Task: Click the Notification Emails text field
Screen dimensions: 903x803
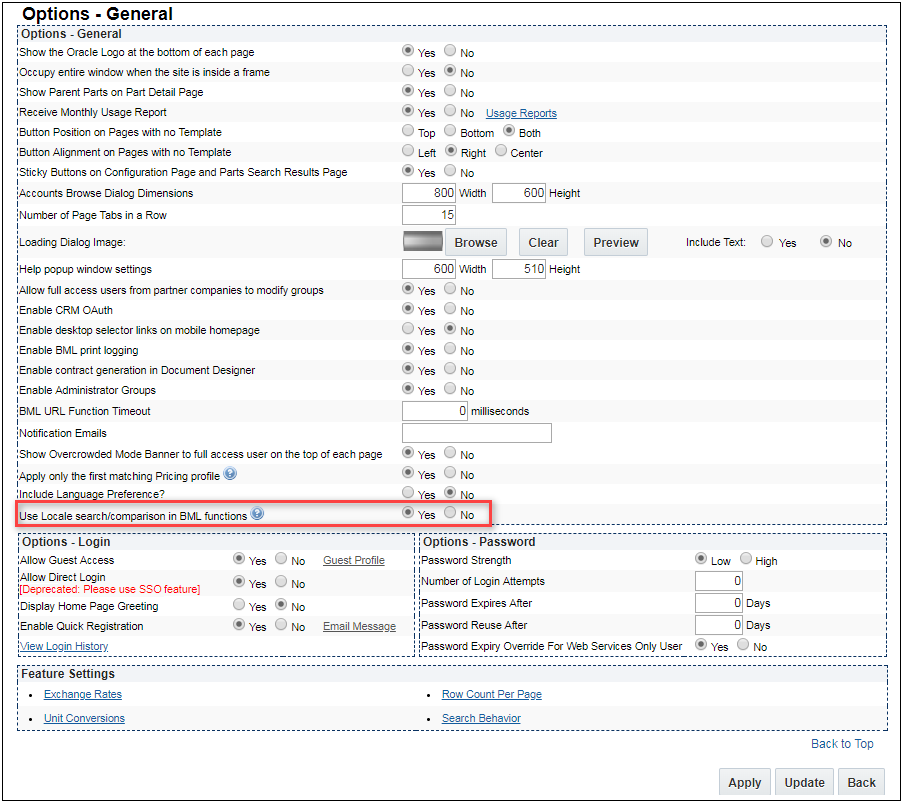Action: (x=477, y=433)
